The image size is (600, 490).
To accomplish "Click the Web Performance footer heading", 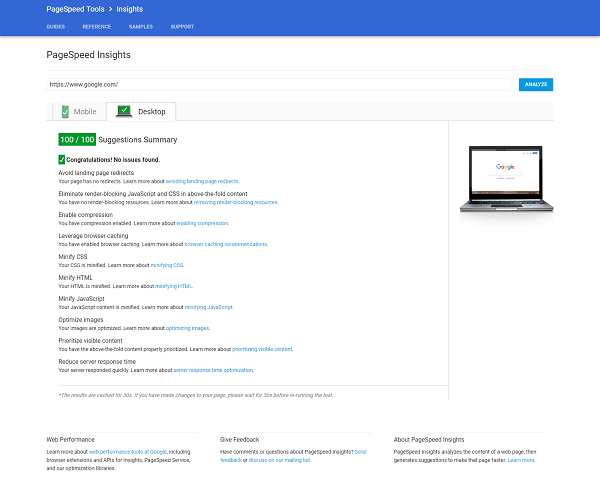I will [70, 440].
